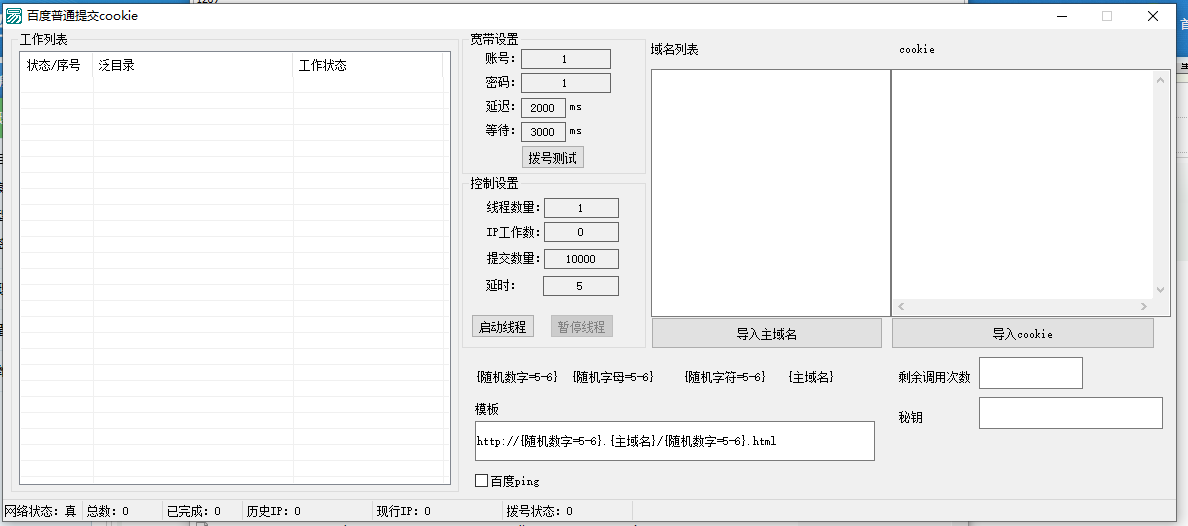Click into the IP工作数 field

(x=581, y=232)
